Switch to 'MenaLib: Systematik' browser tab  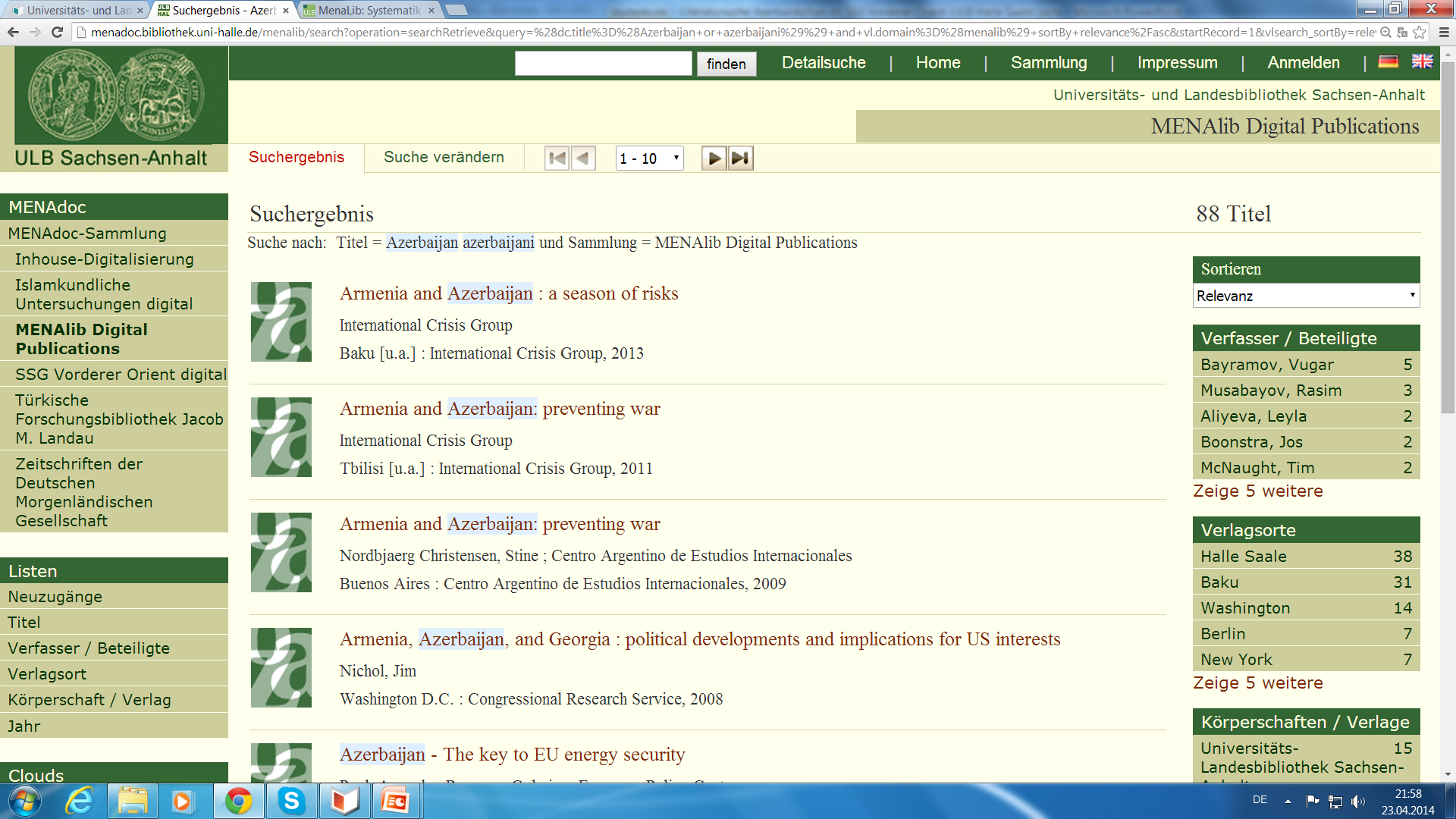coord(369,10)
